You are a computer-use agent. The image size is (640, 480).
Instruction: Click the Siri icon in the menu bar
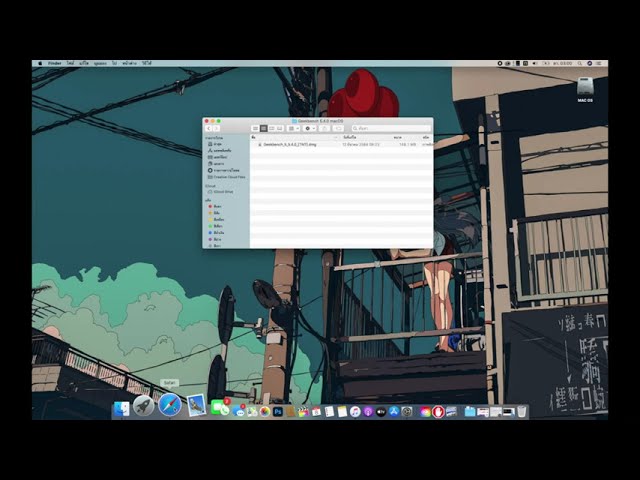(x=589, y=64)
